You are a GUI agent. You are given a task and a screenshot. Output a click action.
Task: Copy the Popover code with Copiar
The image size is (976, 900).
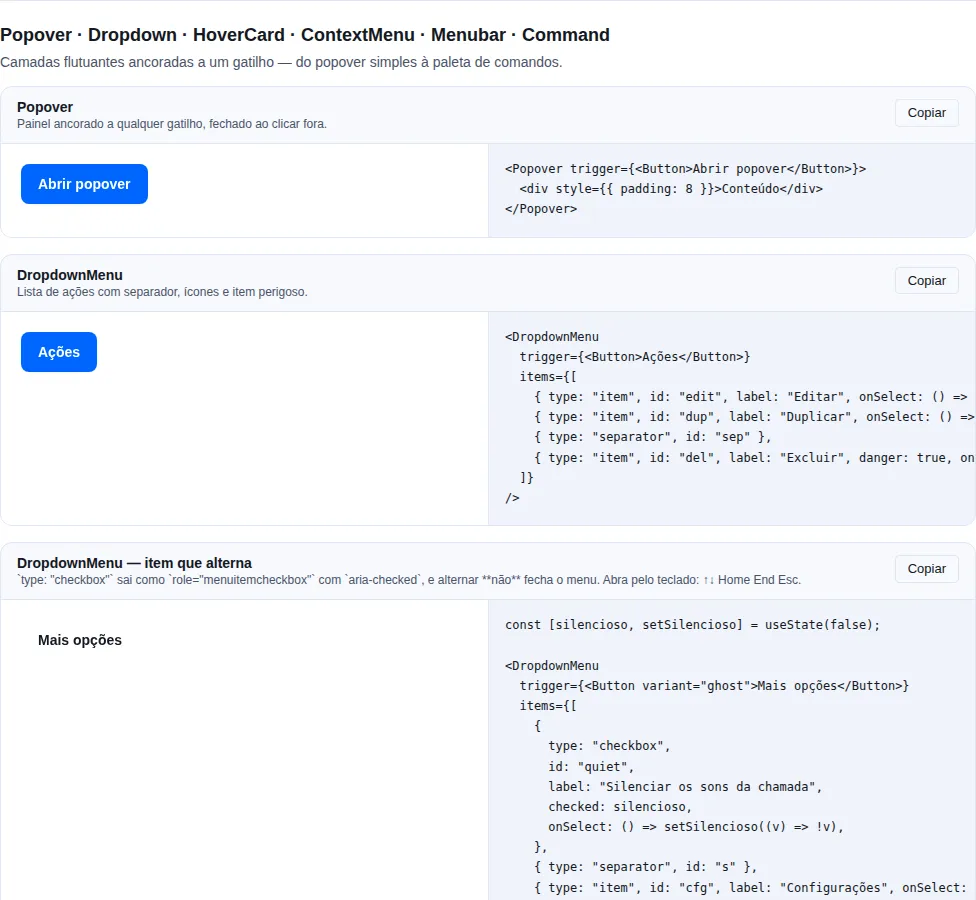pyautogui.click(x=926, y=113)
